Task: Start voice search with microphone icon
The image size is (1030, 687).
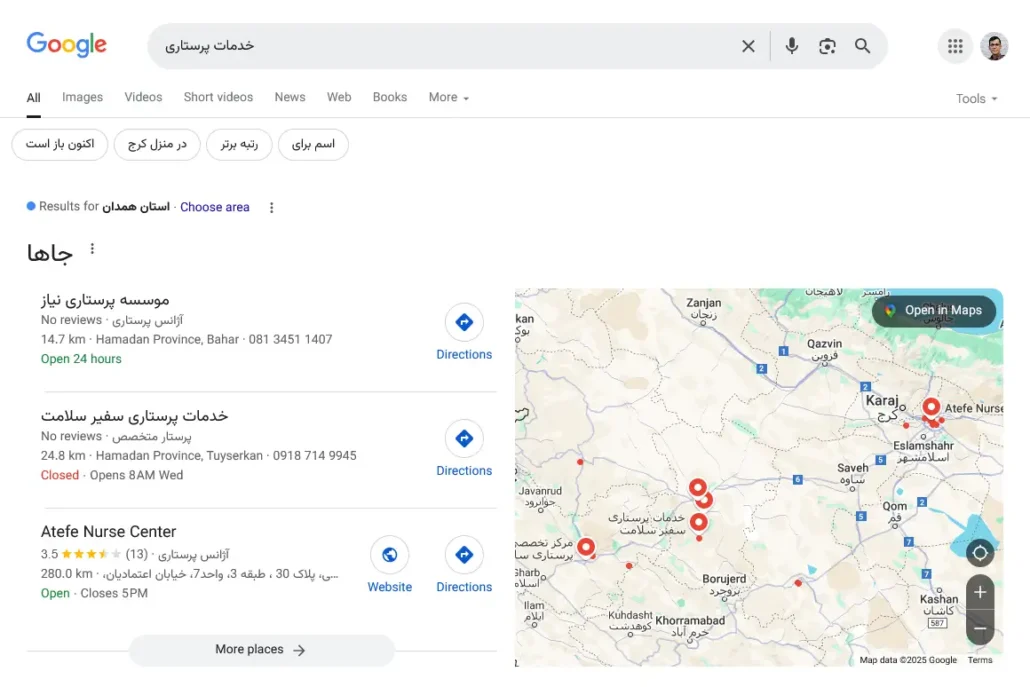Action: 792,45
